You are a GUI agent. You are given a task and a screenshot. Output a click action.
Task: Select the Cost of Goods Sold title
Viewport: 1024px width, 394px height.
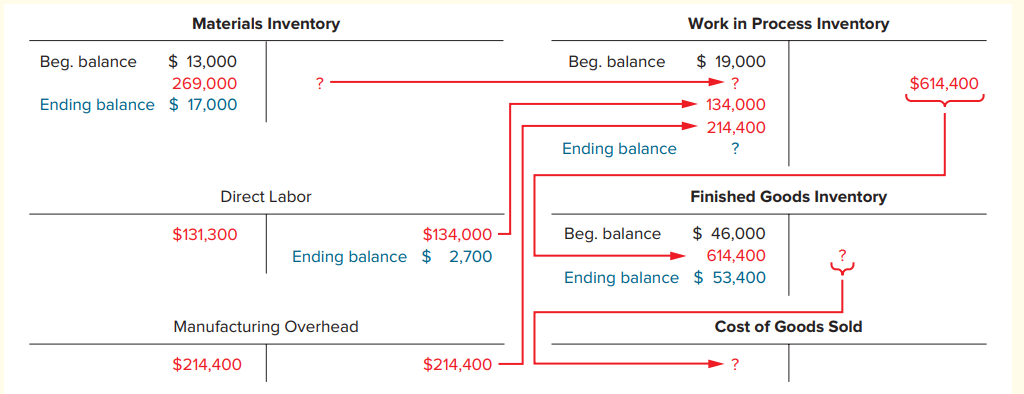tap(788, 326)
